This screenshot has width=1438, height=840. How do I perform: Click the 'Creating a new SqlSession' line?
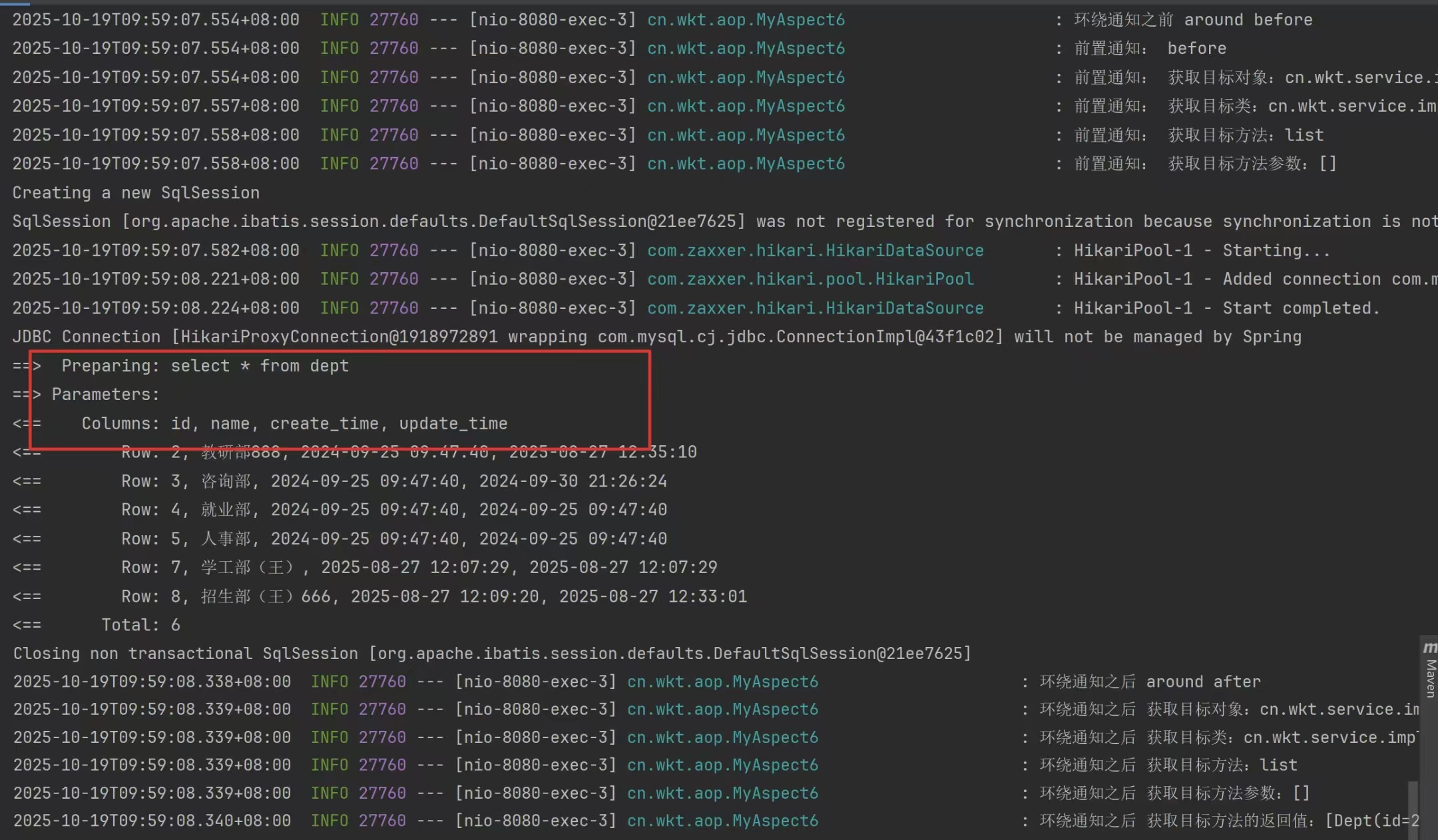136,193
